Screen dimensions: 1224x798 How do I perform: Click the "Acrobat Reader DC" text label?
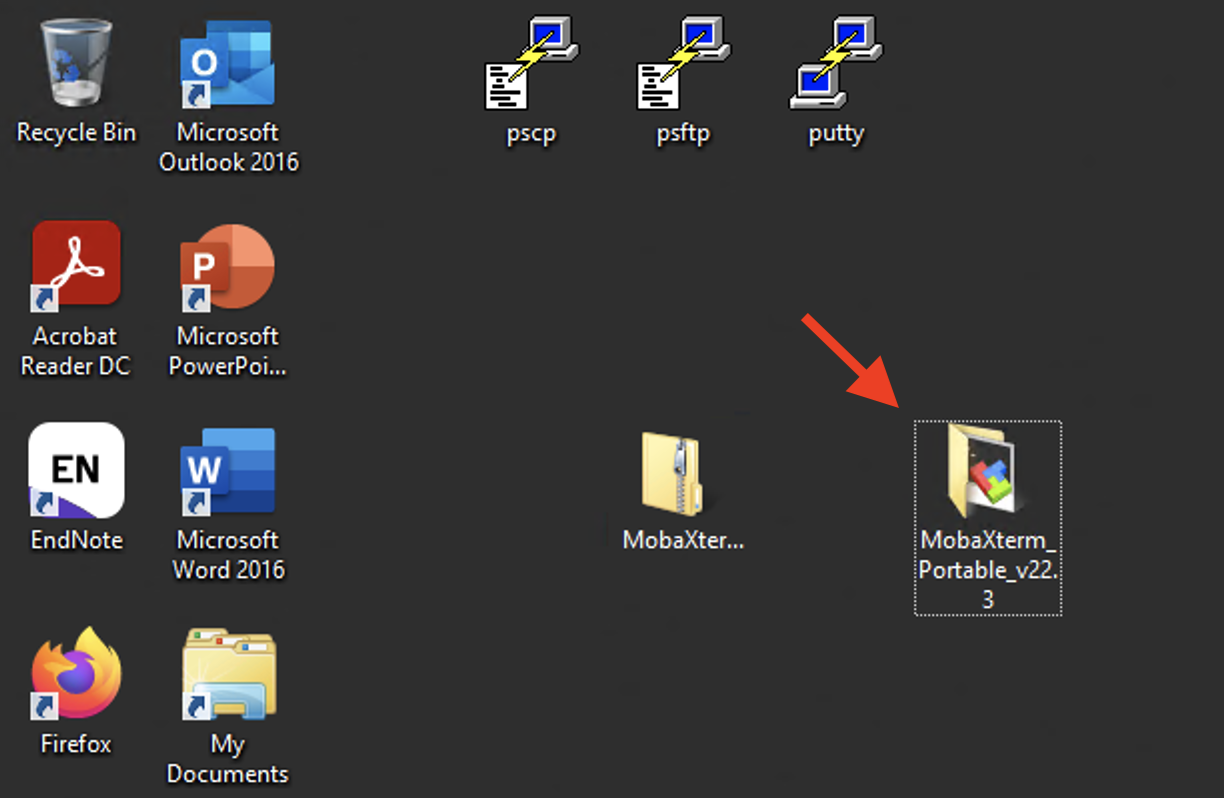click(76, 351)
